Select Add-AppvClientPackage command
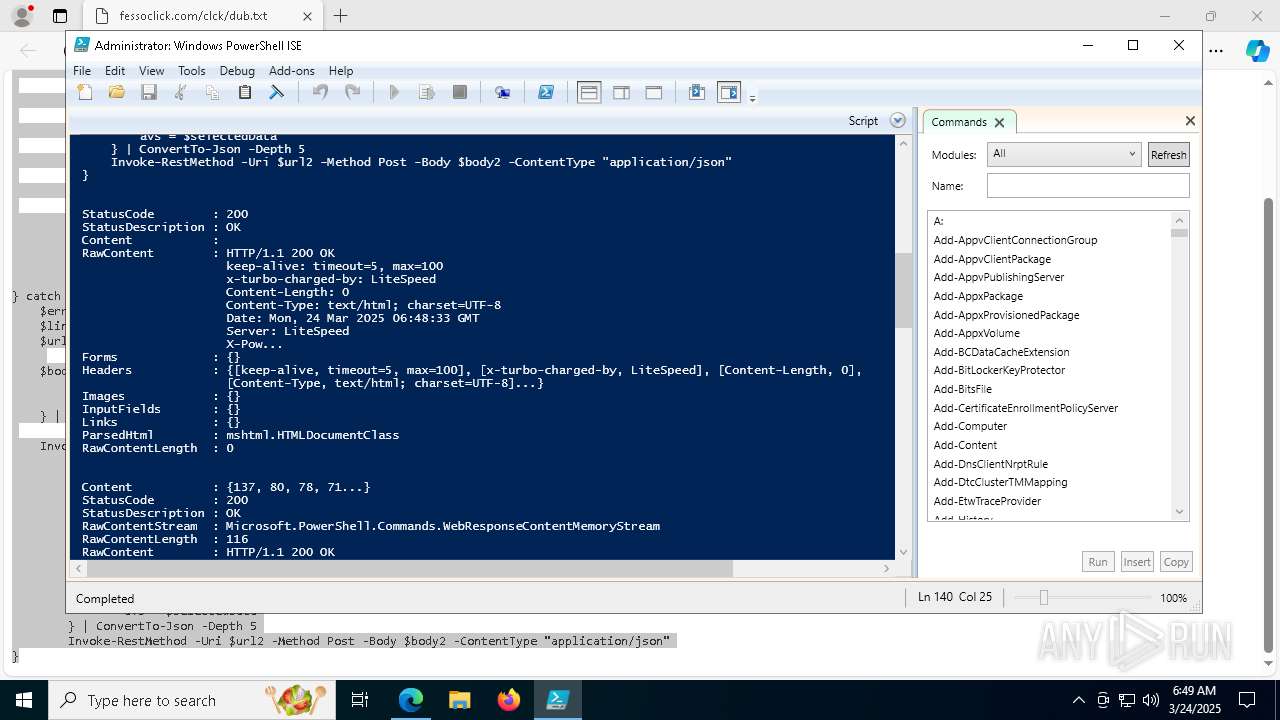The height and width of the screenshot is (720, 1280). 992,259
